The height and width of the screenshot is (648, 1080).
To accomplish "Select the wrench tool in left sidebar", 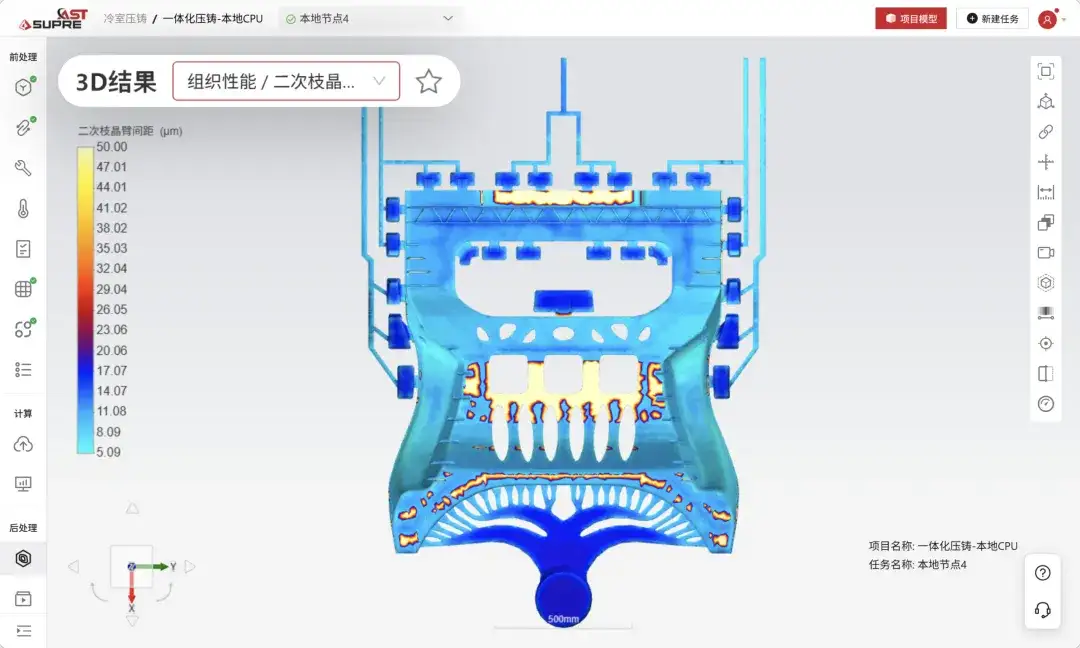I will point(23,168).
